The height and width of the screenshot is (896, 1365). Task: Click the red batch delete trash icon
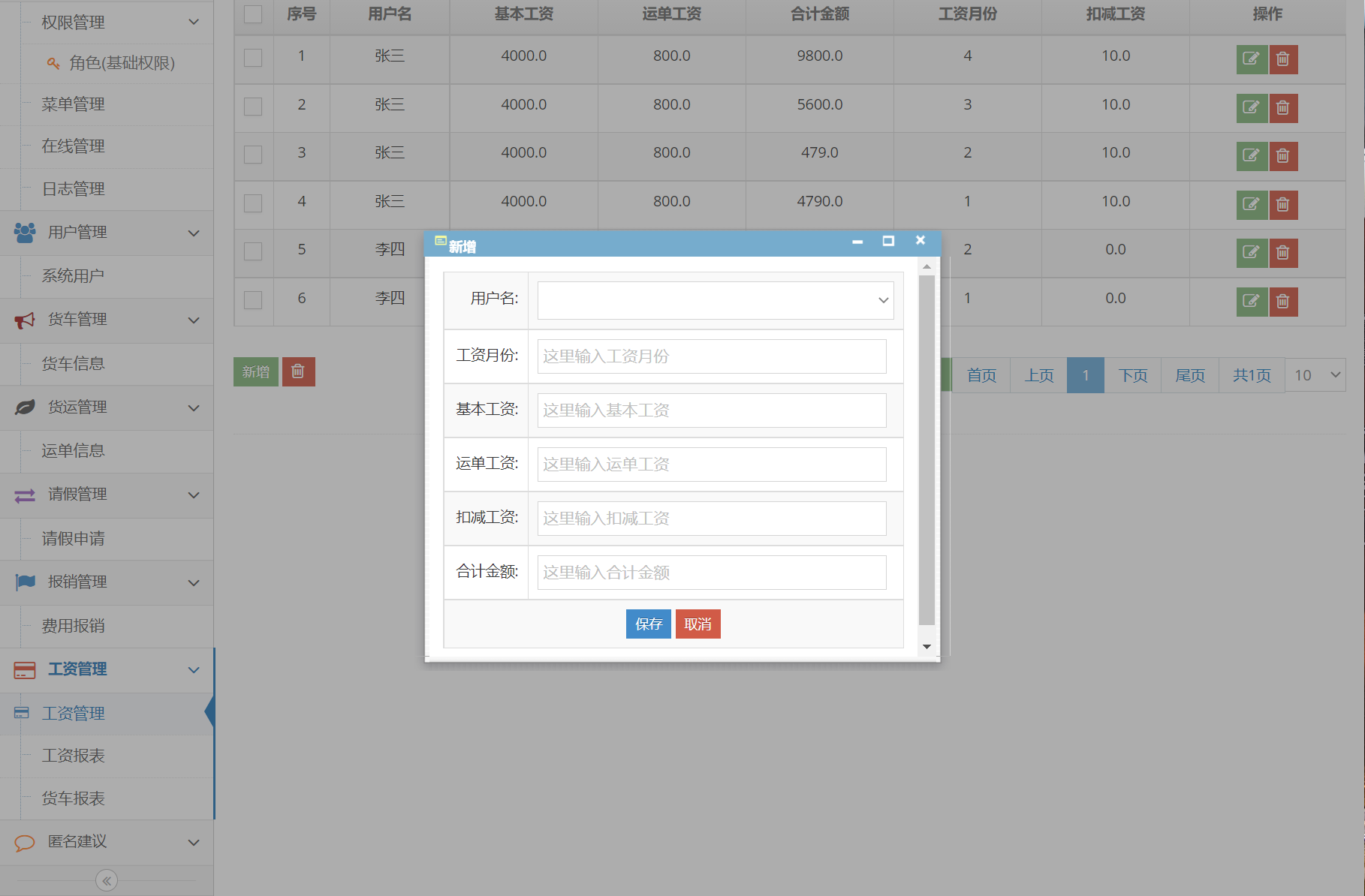pyautogui.click(x=298, y=371)
